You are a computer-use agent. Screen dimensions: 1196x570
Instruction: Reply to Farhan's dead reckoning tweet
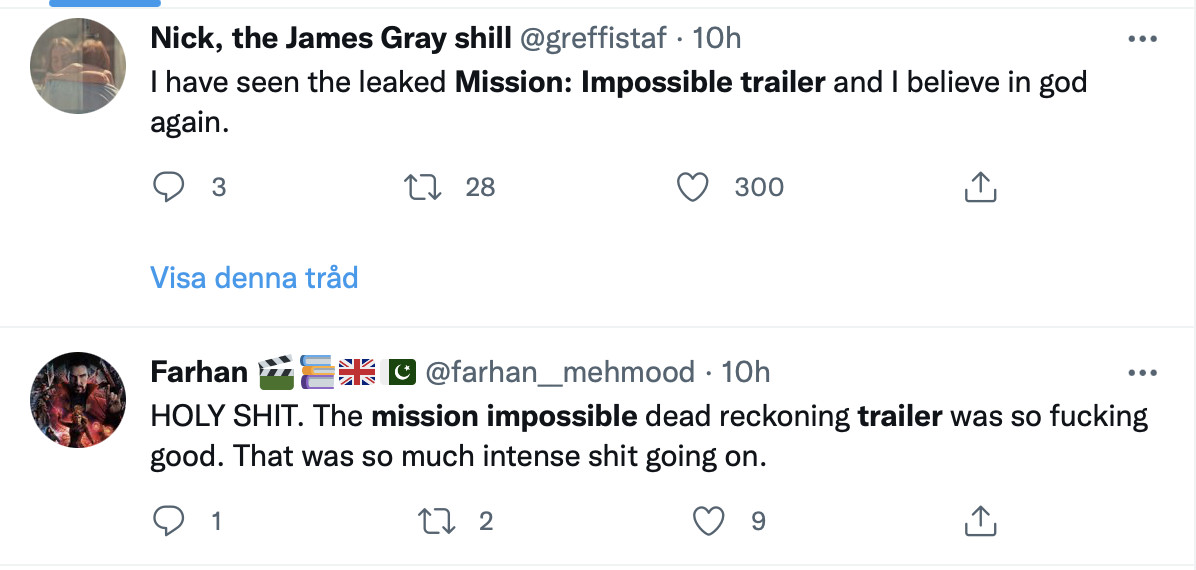(x=170, y=520)
